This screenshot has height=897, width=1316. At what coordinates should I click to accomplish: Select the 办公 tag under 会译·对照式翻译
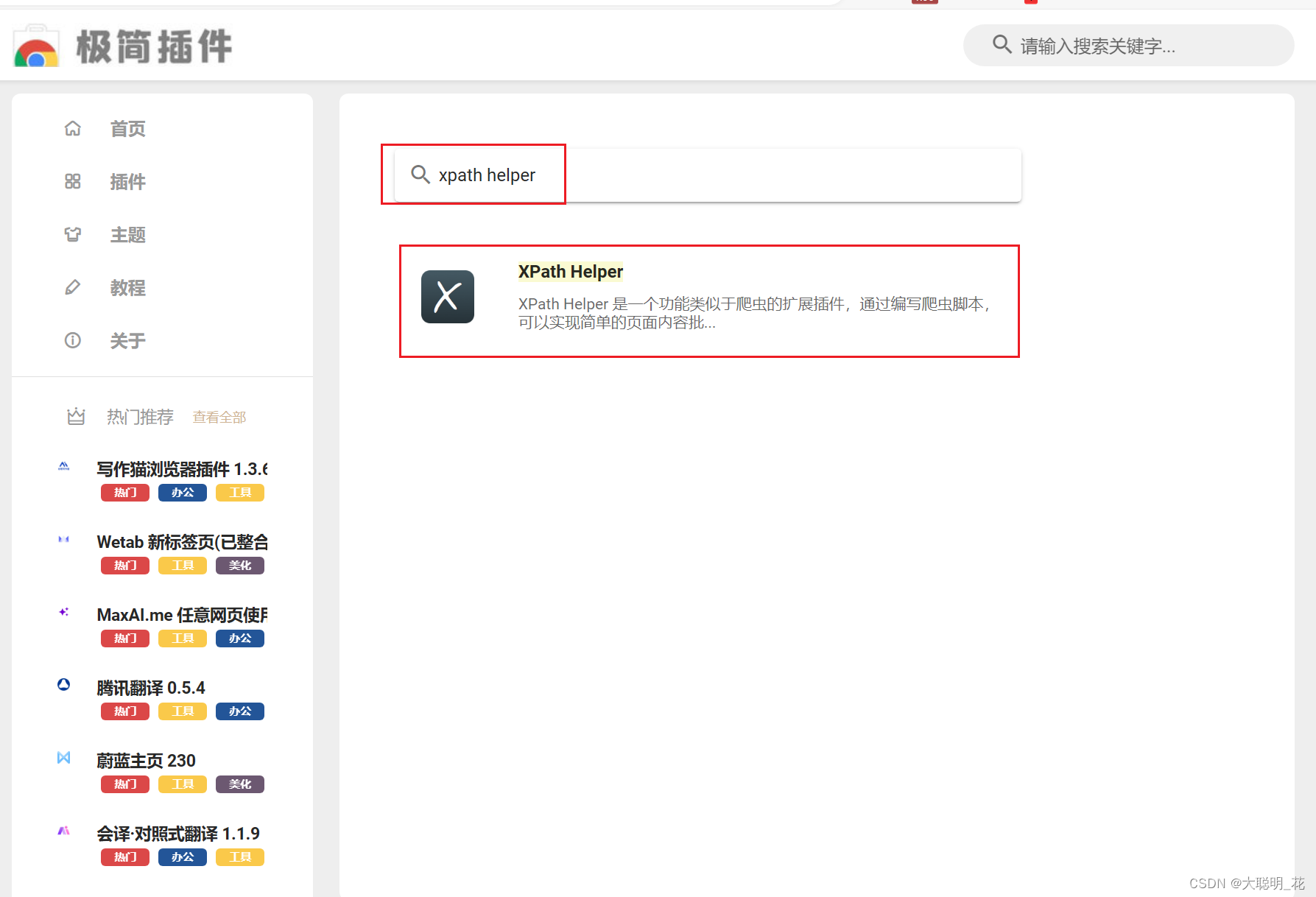[x=182, y=856]
